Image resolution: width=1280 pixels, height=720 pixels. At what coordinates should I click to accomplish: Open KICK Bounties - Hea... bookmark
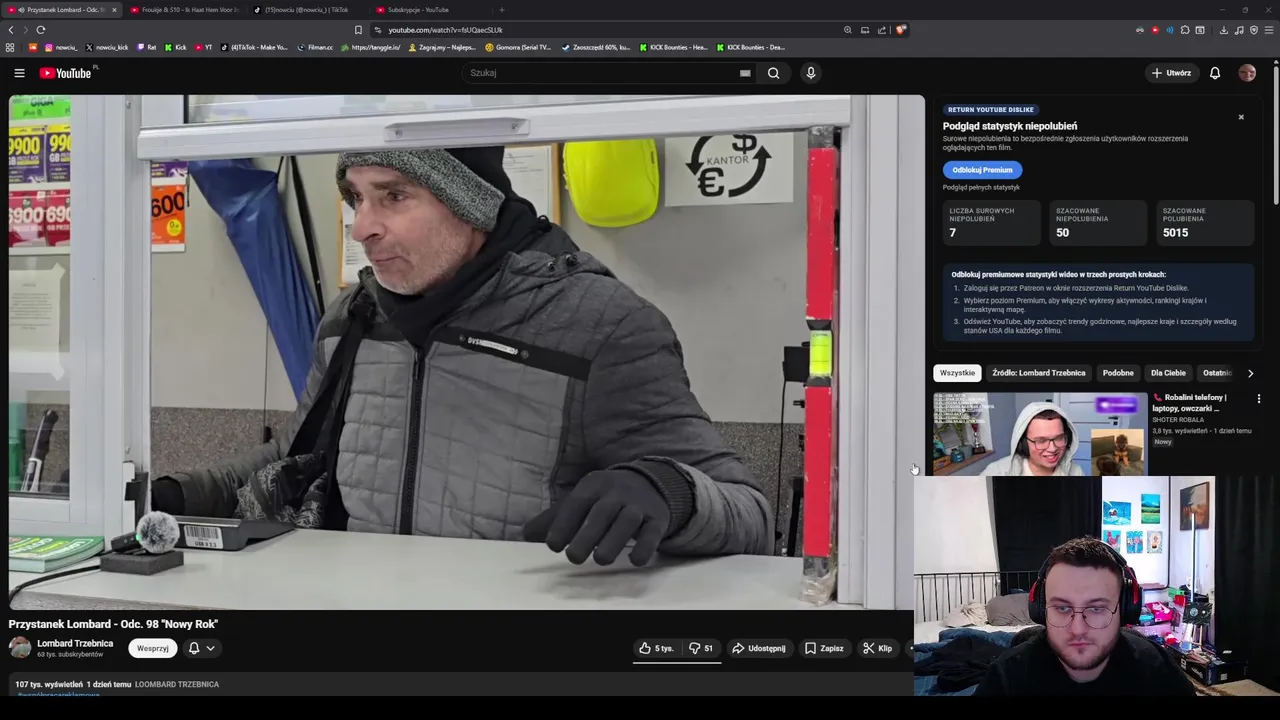tap(673, 47)
